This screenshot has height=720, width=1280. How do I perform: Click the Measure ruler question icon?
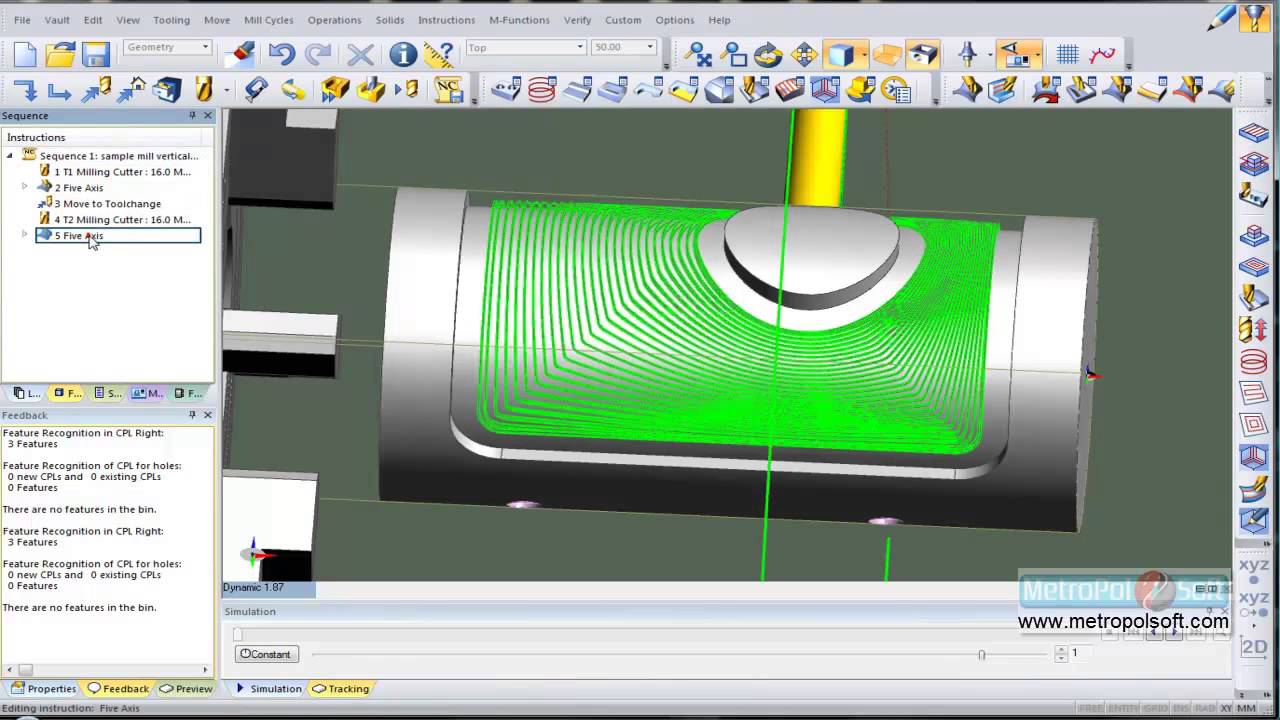pos(439,55)
